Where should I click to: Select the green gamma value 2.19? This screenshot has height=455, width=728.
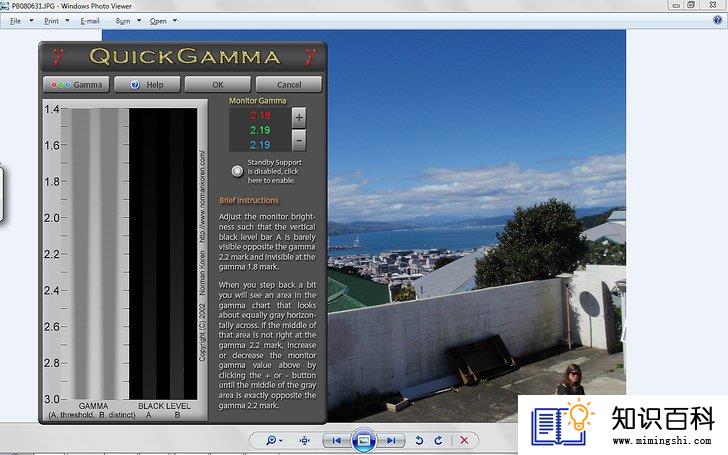(260, 130)
